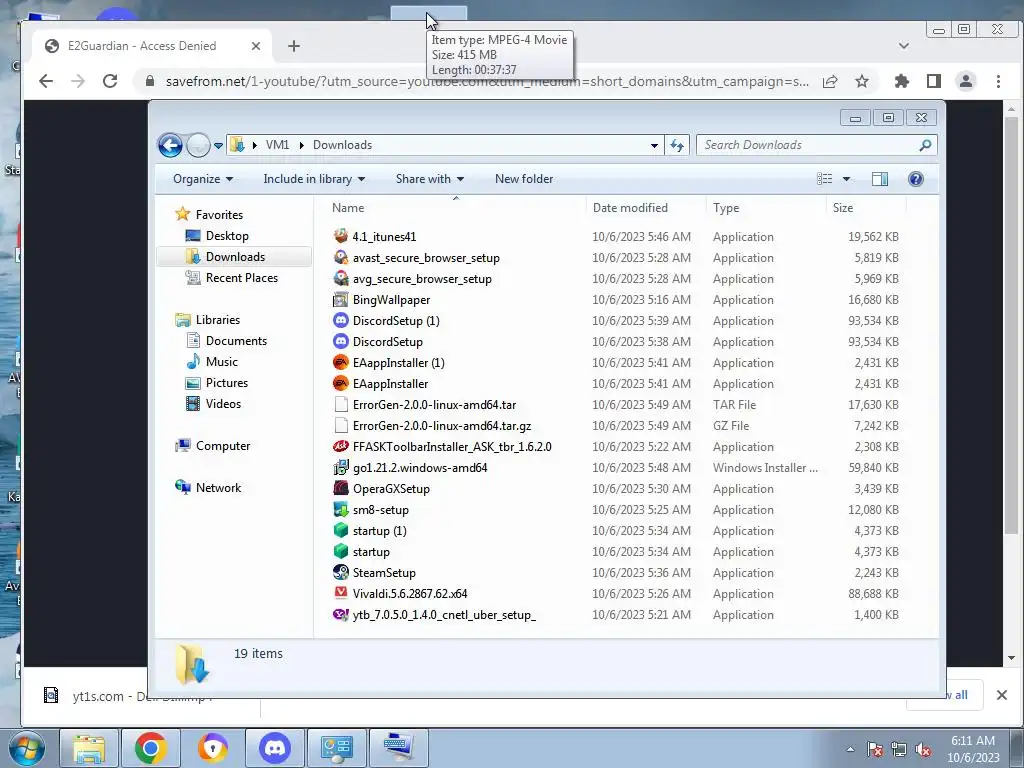Bookmark this page with the star icon
This screenshot has height=768, width=1024.
click(862, 81)
